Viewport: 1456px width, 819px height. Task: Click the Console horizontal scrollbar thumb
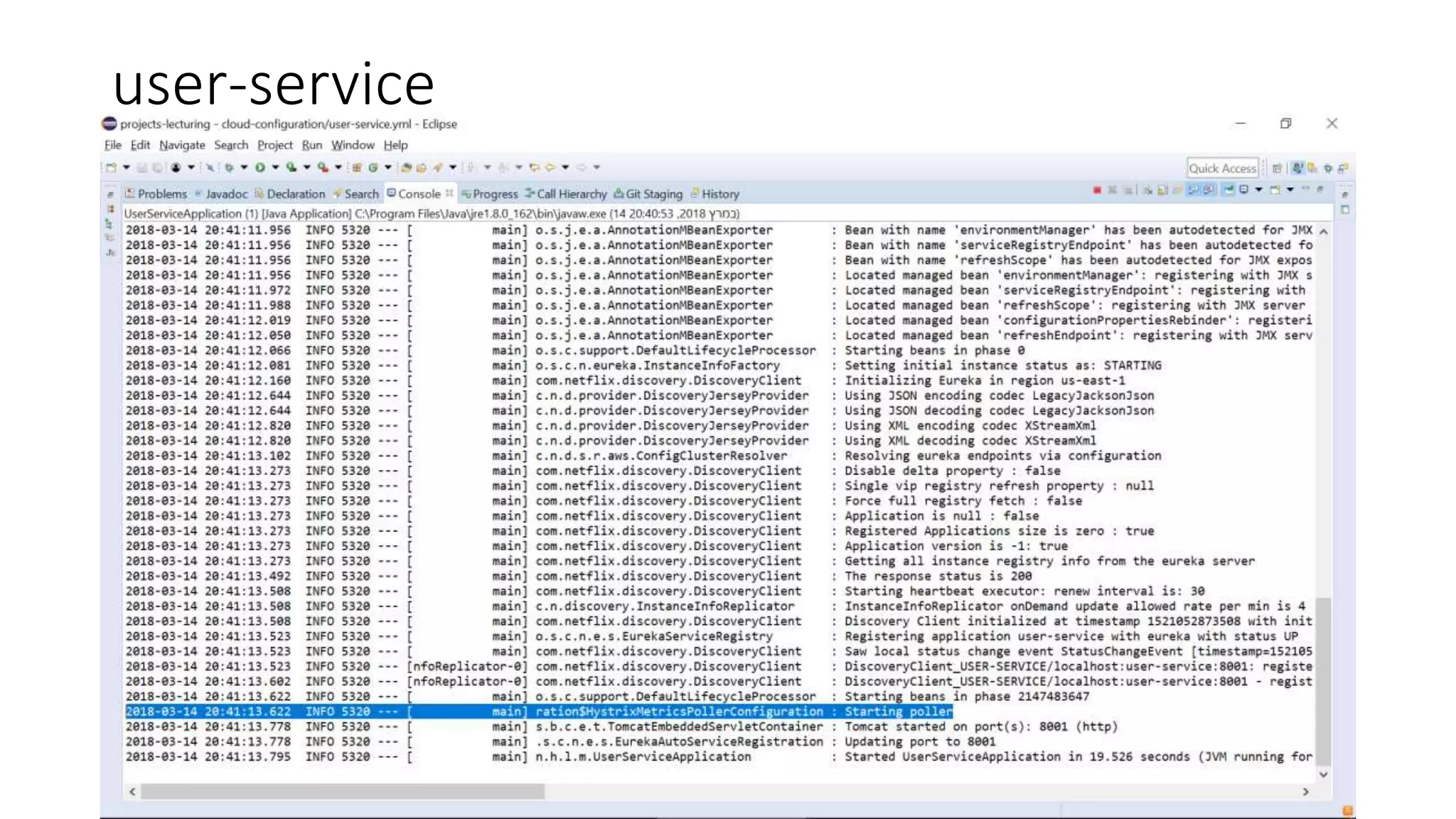tap(343, 791)
